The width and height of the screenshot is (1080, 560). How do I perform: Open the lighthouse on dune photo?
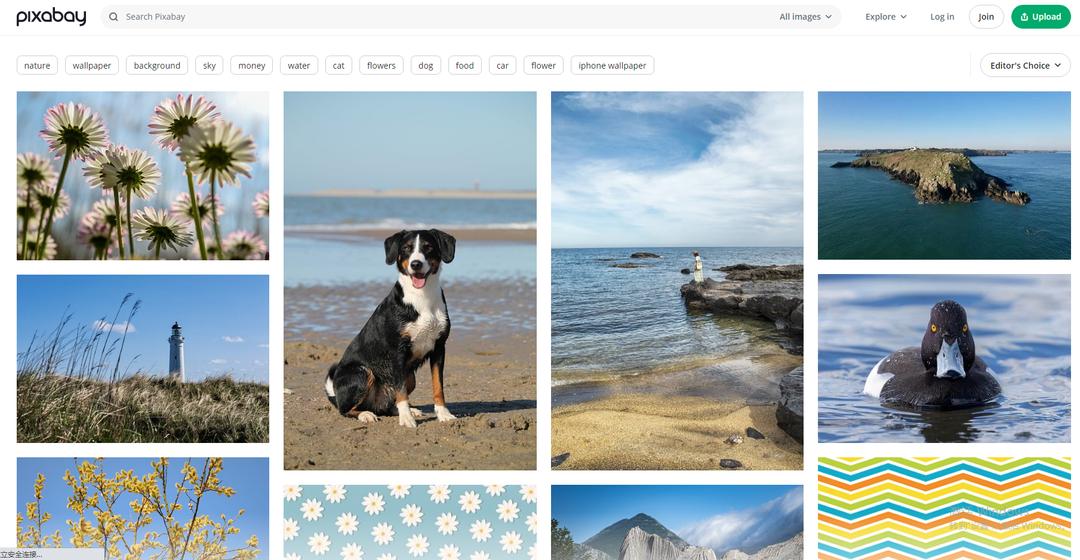[143, 358]
